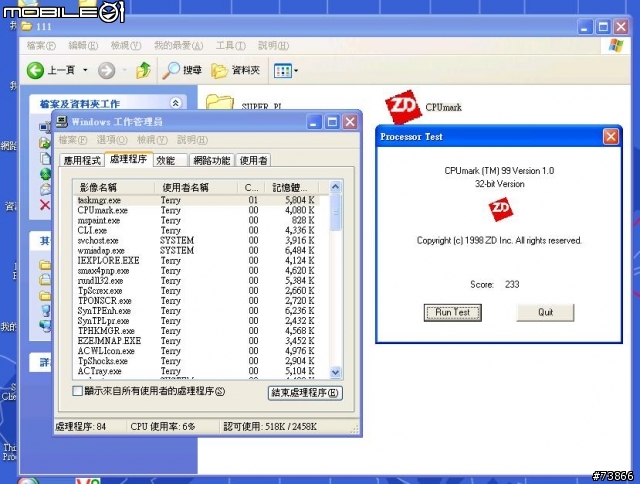This screenshot has width=640, height=484.
Task: Click the Run Test button
Action: 453,313
